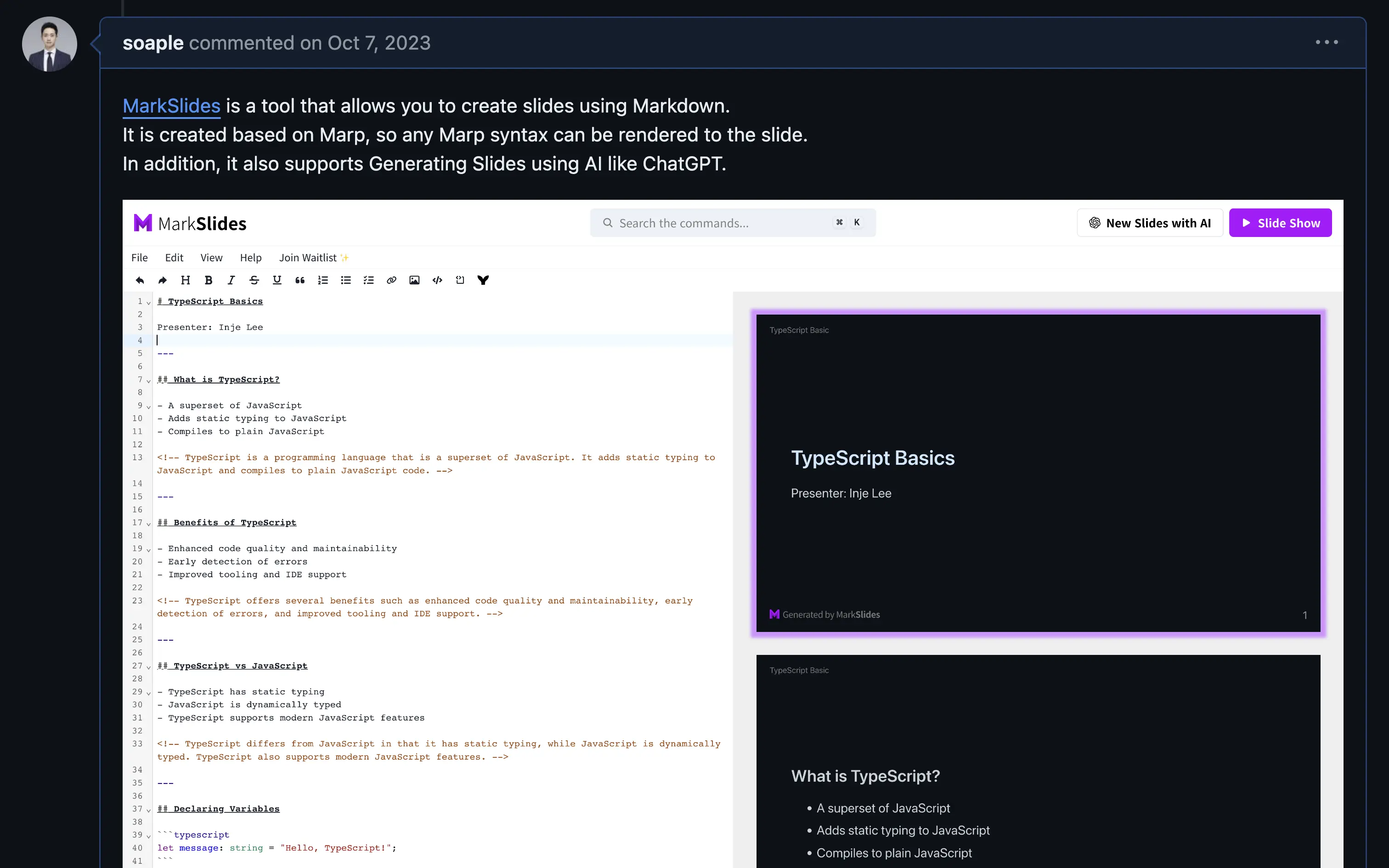1389x868 pixels.
Task: Click 'Generated by MarkSlides' footer on first slide
Action: [825, 614]
